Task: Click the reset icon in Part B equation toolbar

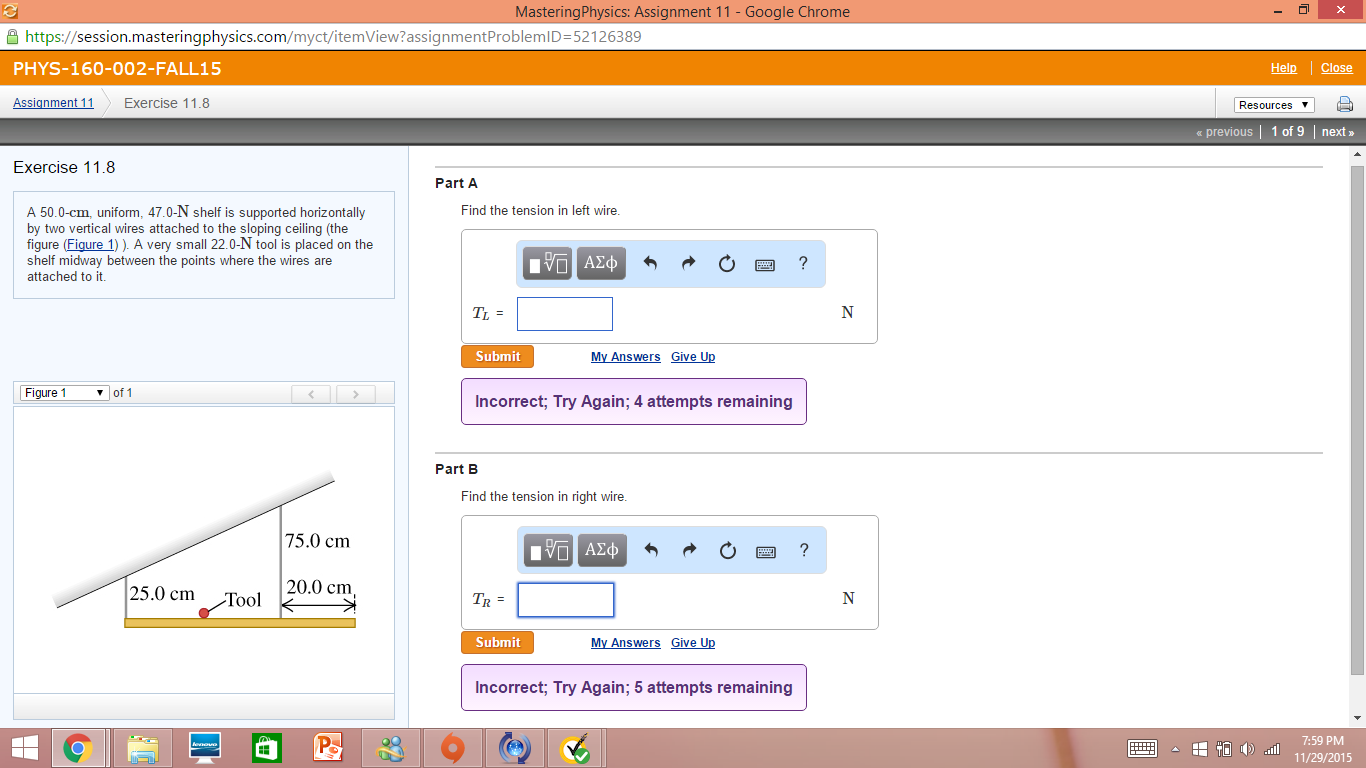Action: tap(727, 549)
